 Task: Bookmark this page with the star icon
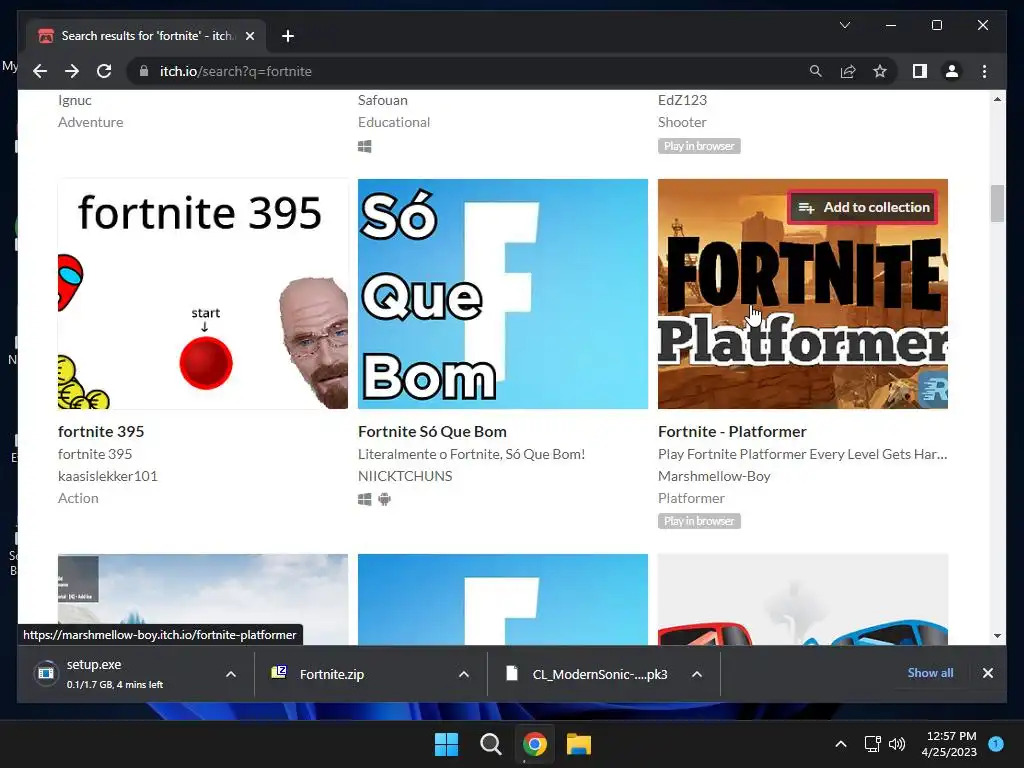[x=880, y=71]
